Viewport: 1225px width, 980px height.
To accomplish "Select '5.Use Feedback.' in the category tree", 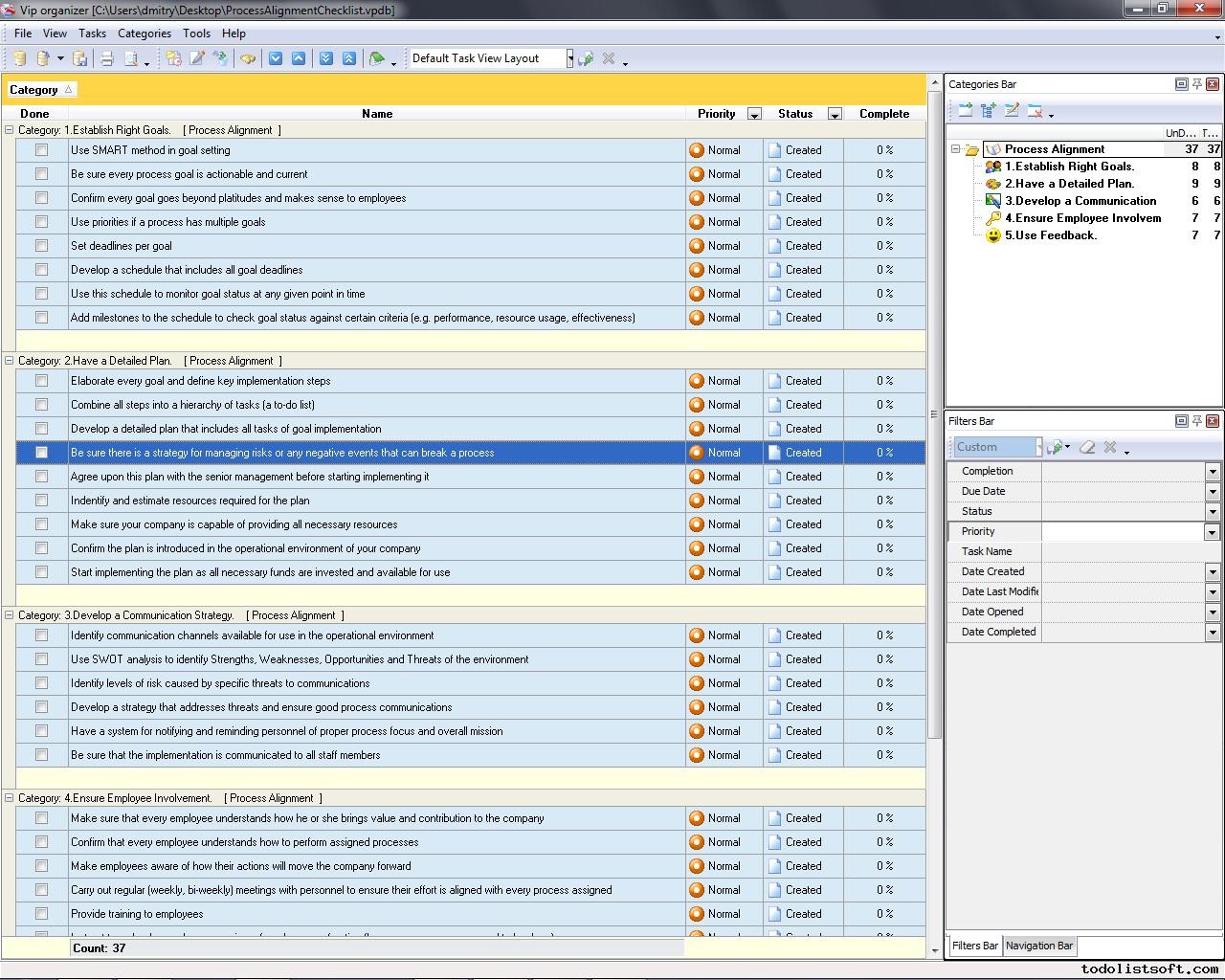I will pos(1050,235).
